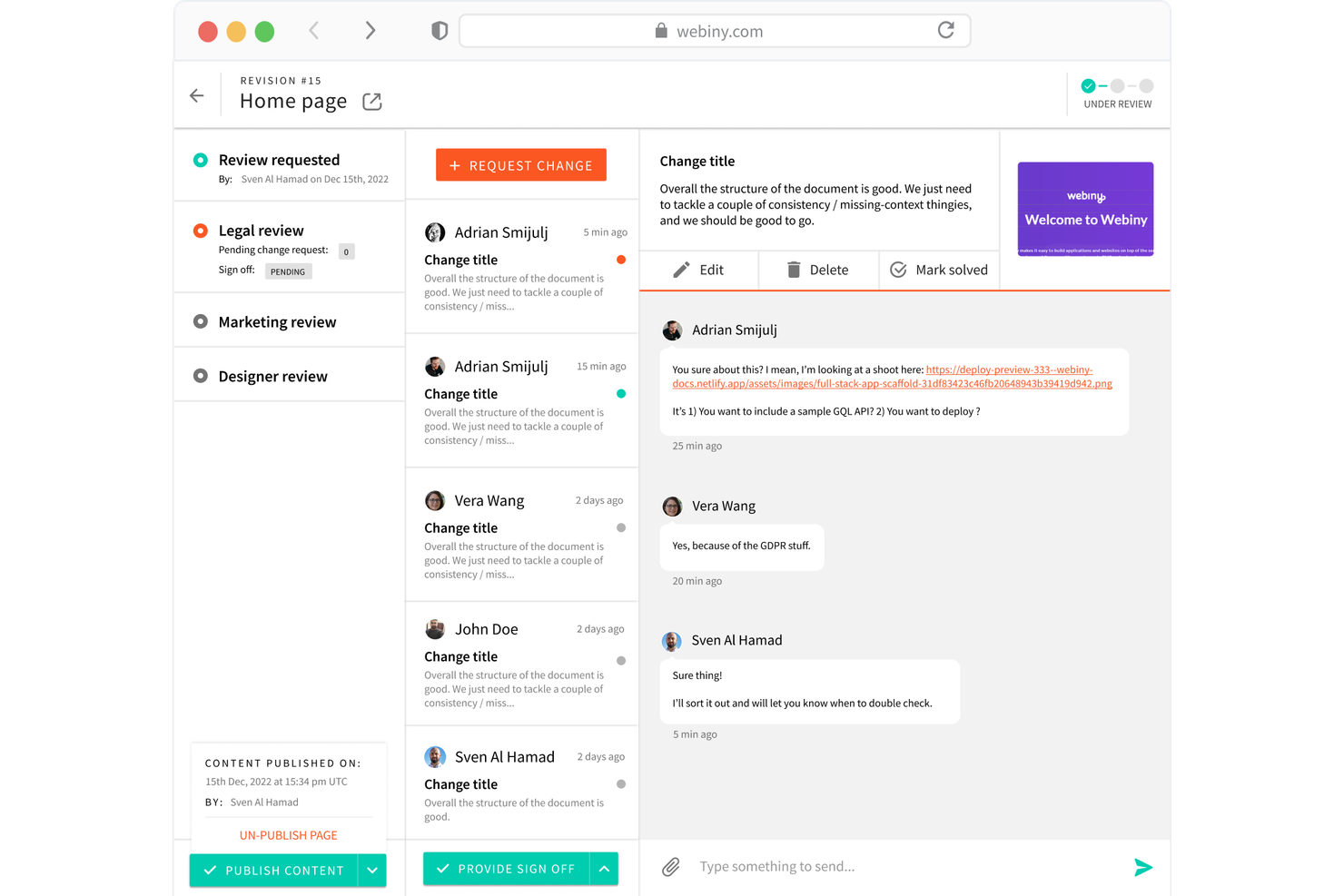Click the Welcome to Webiny page thumbnail
Viewport: 1344px width, 896px height.
click(1085, 209)
